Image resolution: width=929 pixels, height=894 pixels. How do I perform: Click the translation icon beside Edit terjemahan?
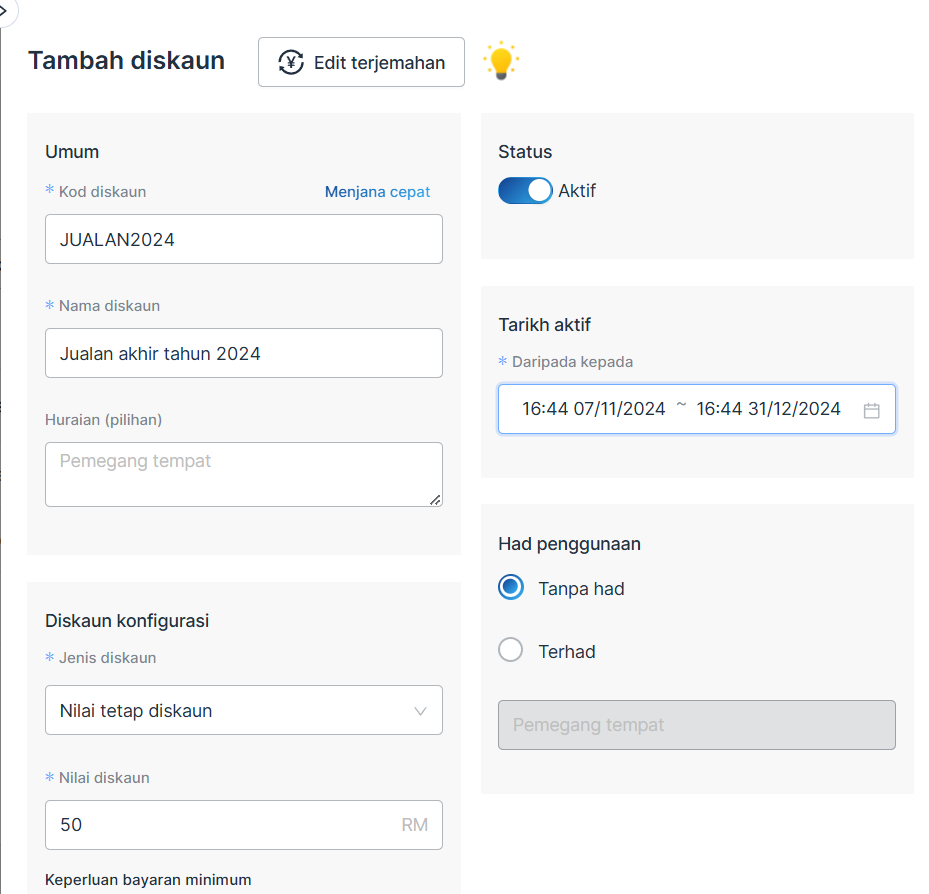point(291,63)
